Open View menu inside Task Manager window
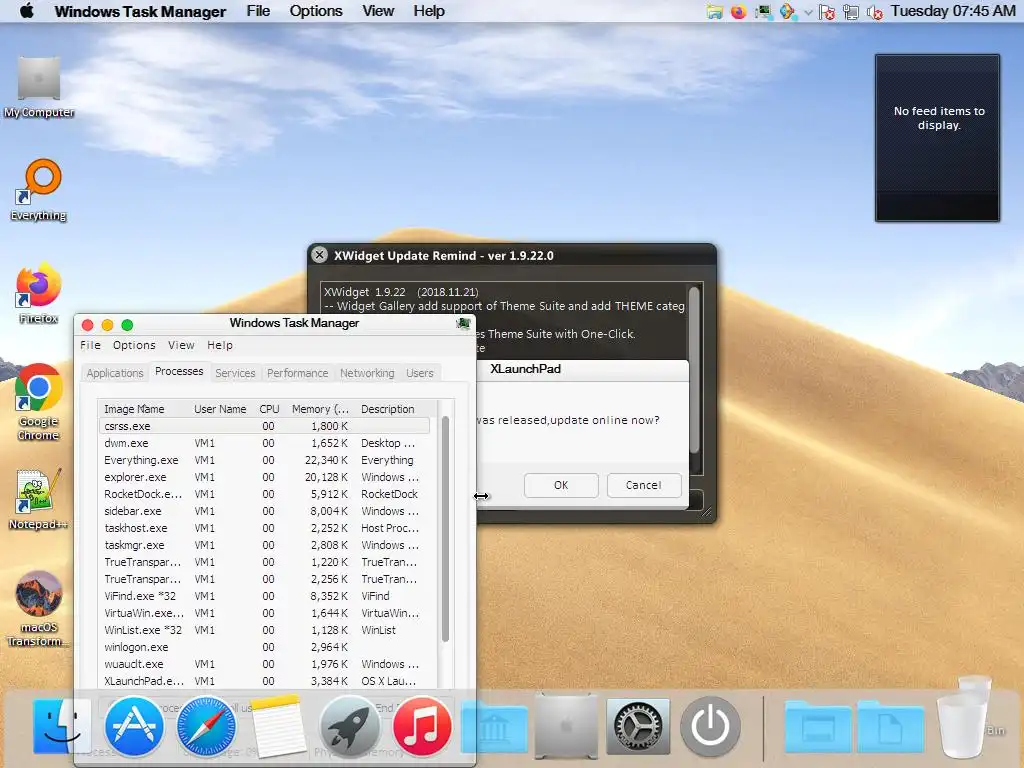 tap(181, 345)
